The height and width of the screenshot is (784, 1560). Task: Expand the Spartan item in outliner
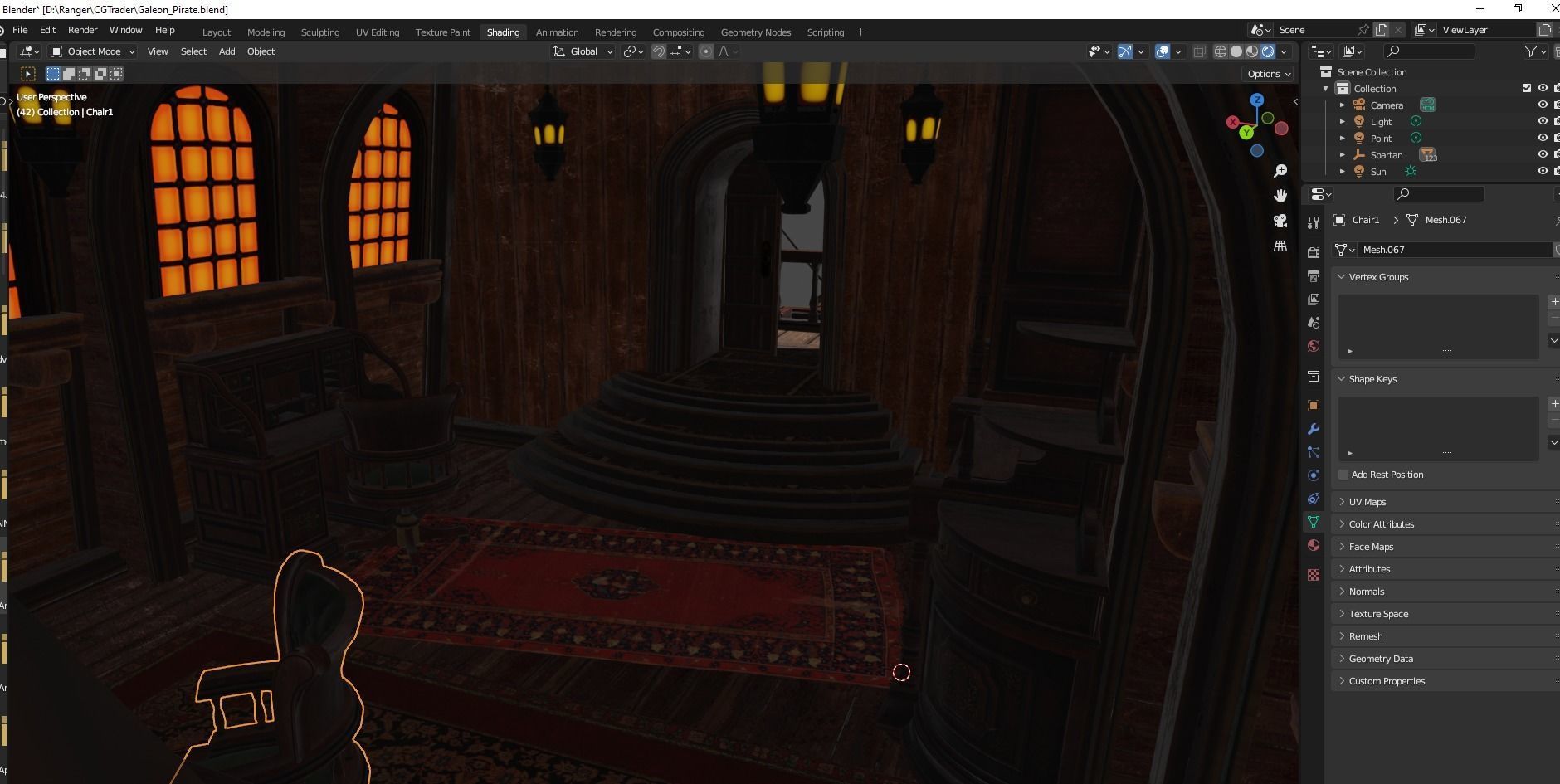(x=1343, y=155)
